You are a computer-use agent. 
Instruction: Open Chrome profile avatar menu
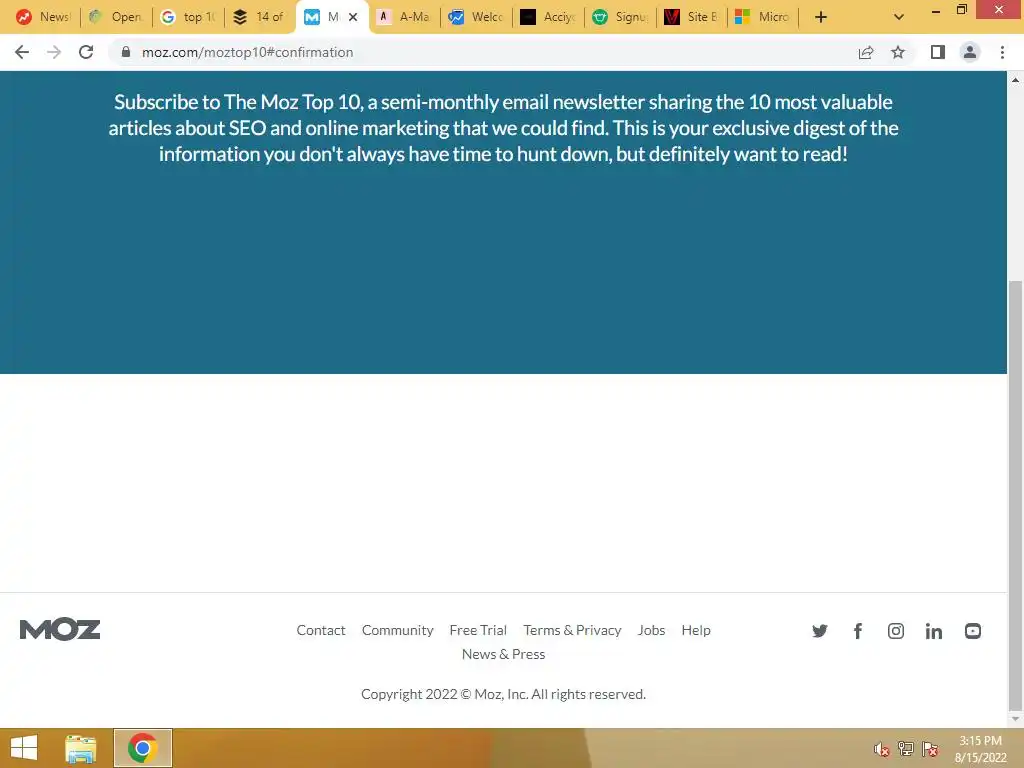[970, 52]
